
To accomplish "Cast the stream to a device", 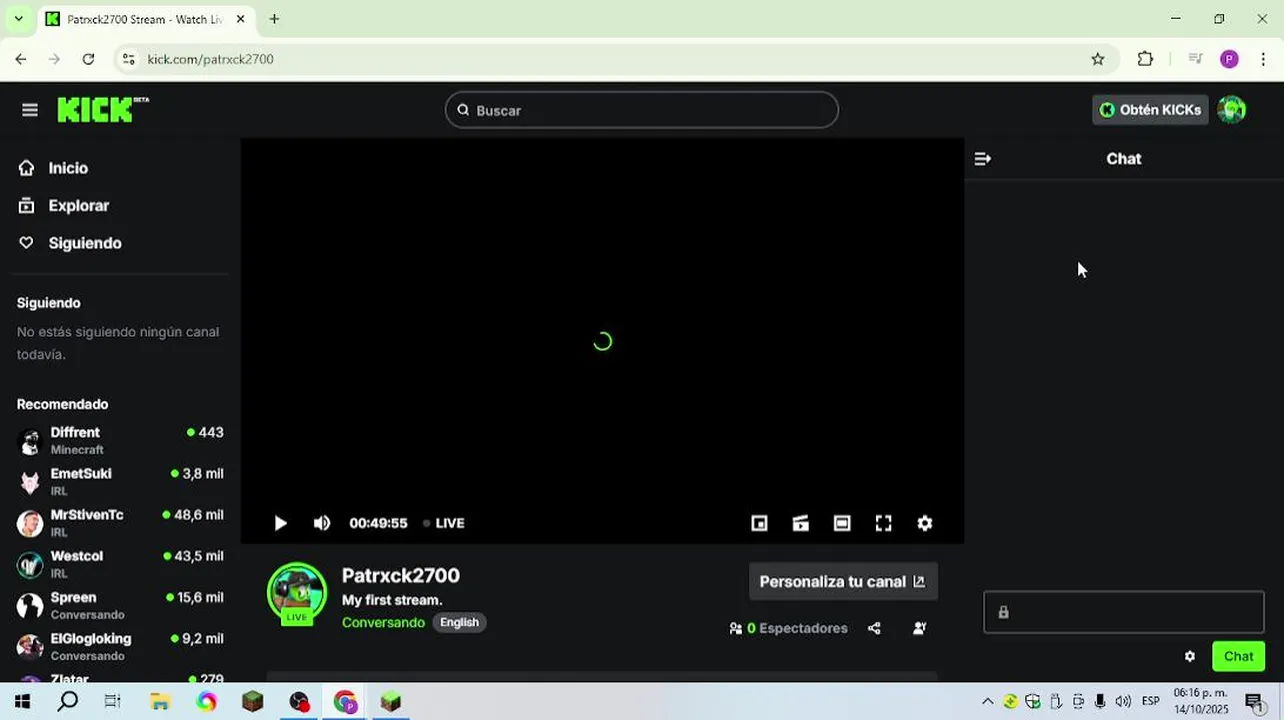I will (800, 523).
